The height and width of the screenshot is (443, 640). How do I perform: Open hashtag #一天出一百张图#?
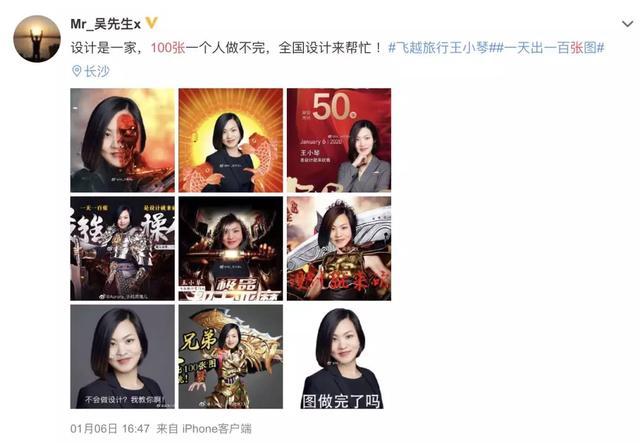pyautogui.click(x=547, y=48)
